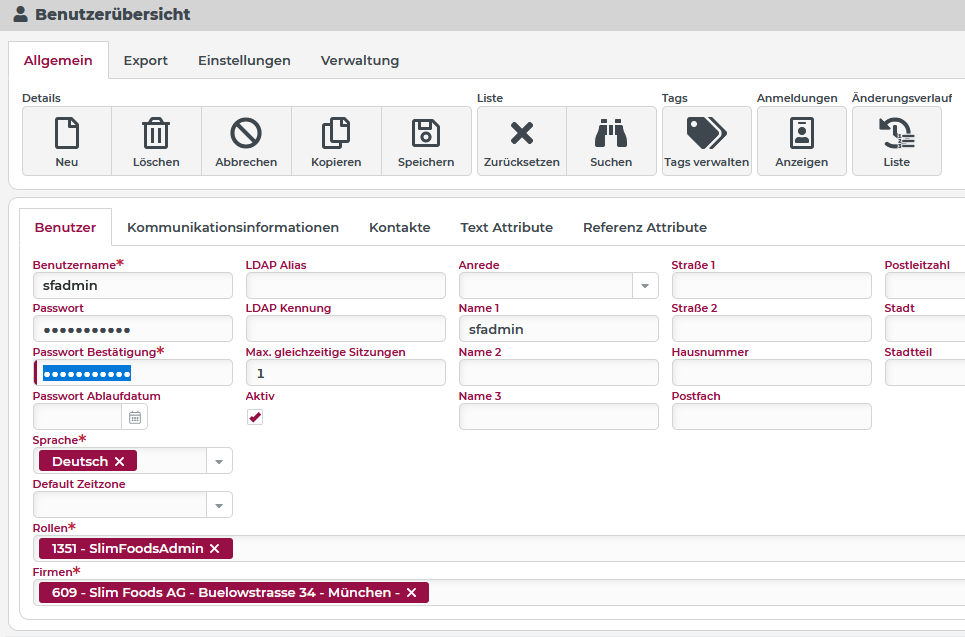Click the Passwort Bestätigung field
This screenshot has height=637, width=965.
click(133, 373)
